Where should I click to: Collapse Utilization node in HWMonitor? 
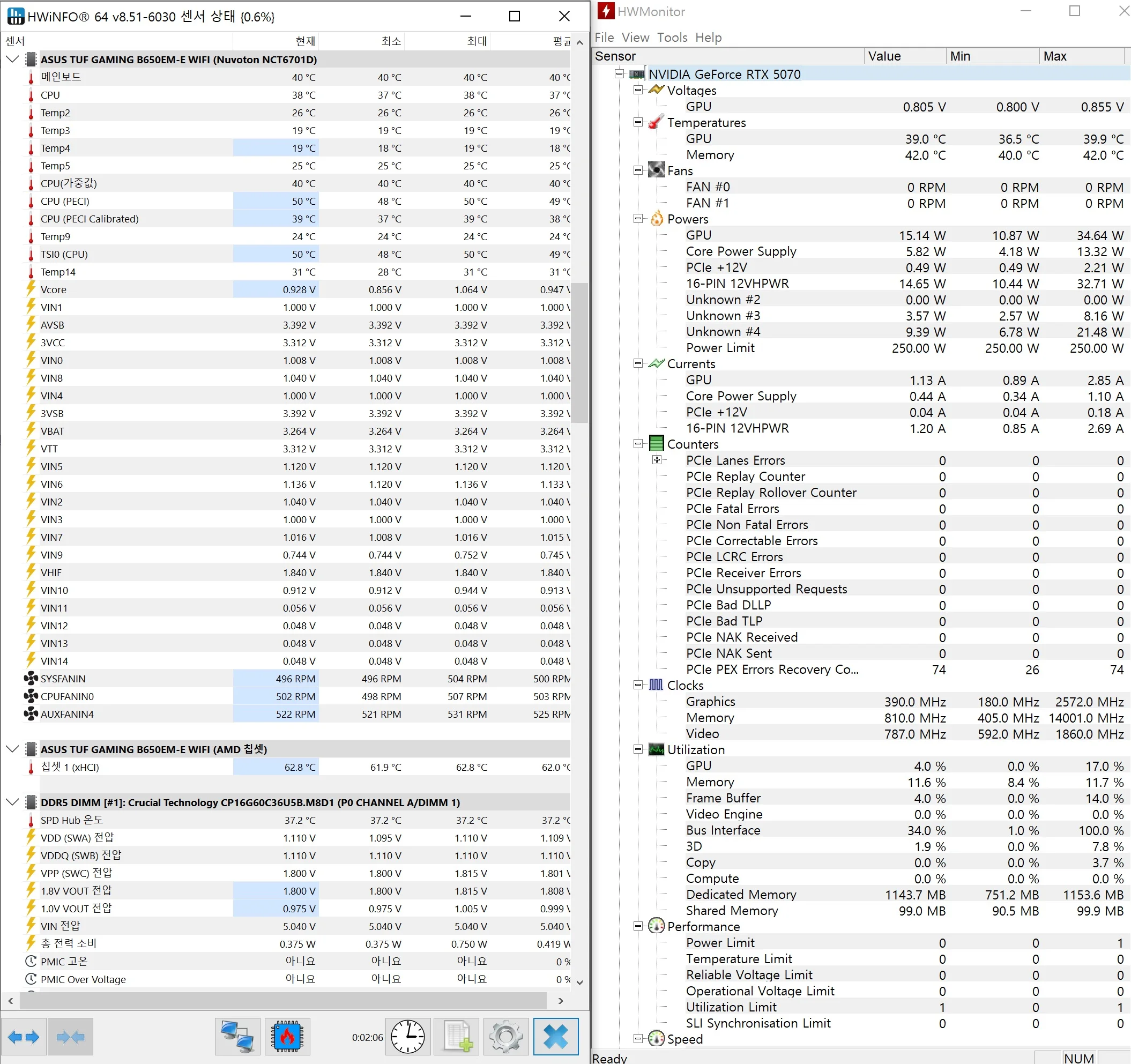pos(638,749)
